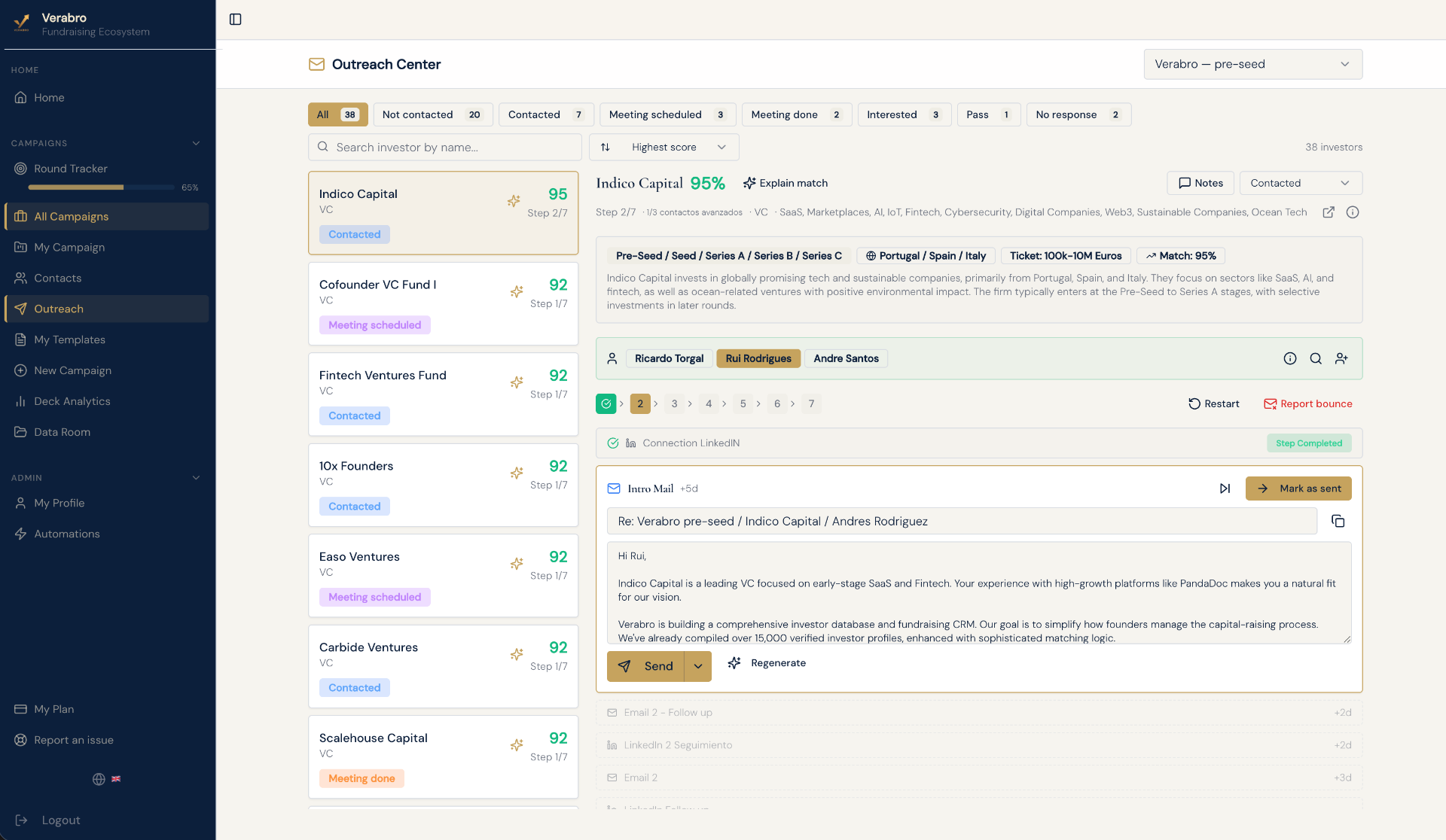Select contact Rui Rodrigues
The image size is (1446, 840).
758,358
